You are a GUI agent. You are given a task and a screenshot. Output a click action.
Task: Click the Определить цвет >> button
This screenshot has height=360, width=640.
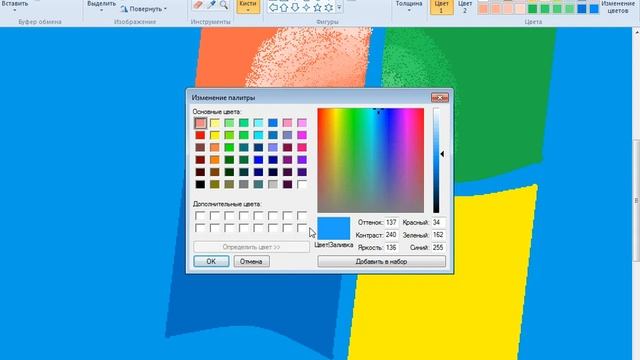click(251, 247)
